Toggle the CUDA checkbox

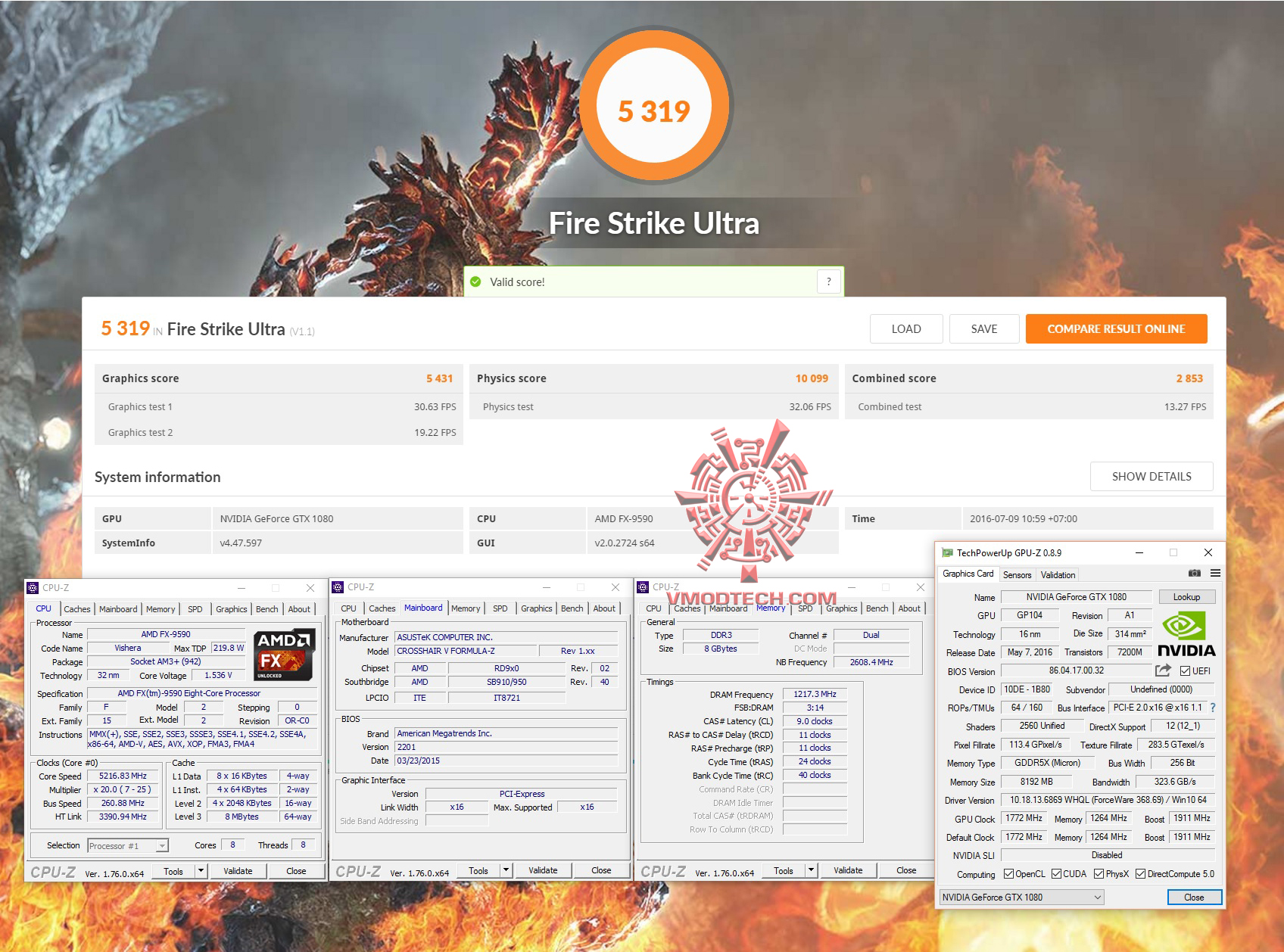point(1056,874)
